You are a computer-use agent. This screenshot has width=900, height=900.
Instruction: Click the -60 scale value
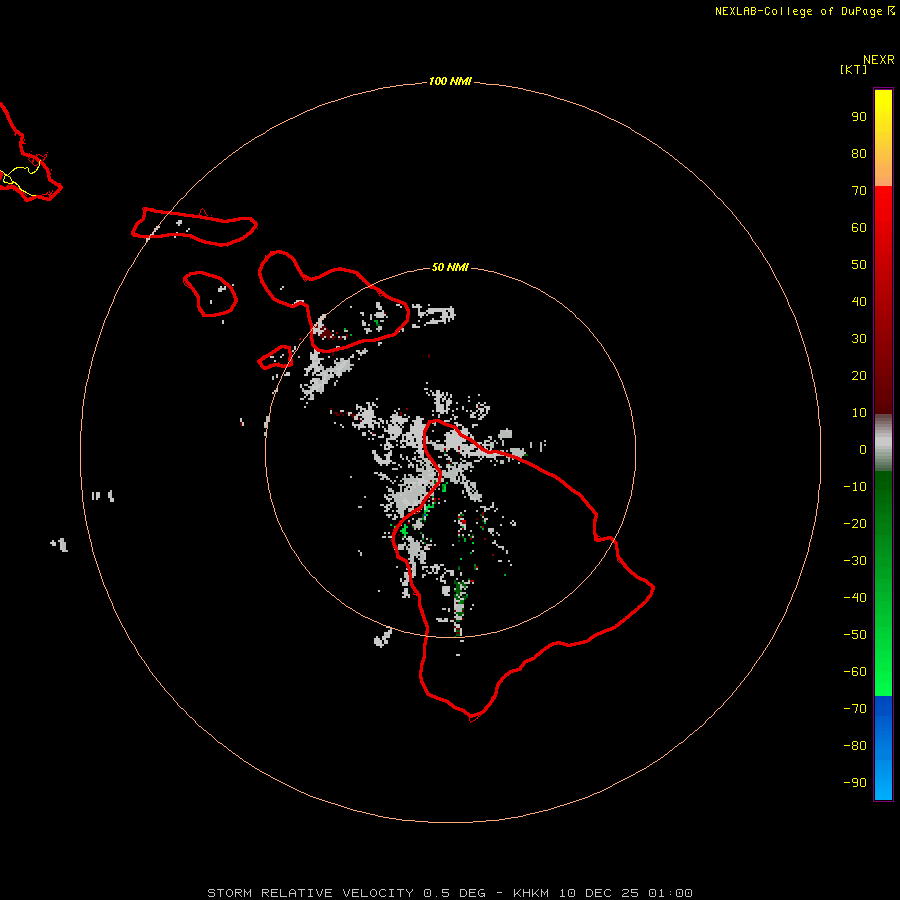tap(855, 672)
